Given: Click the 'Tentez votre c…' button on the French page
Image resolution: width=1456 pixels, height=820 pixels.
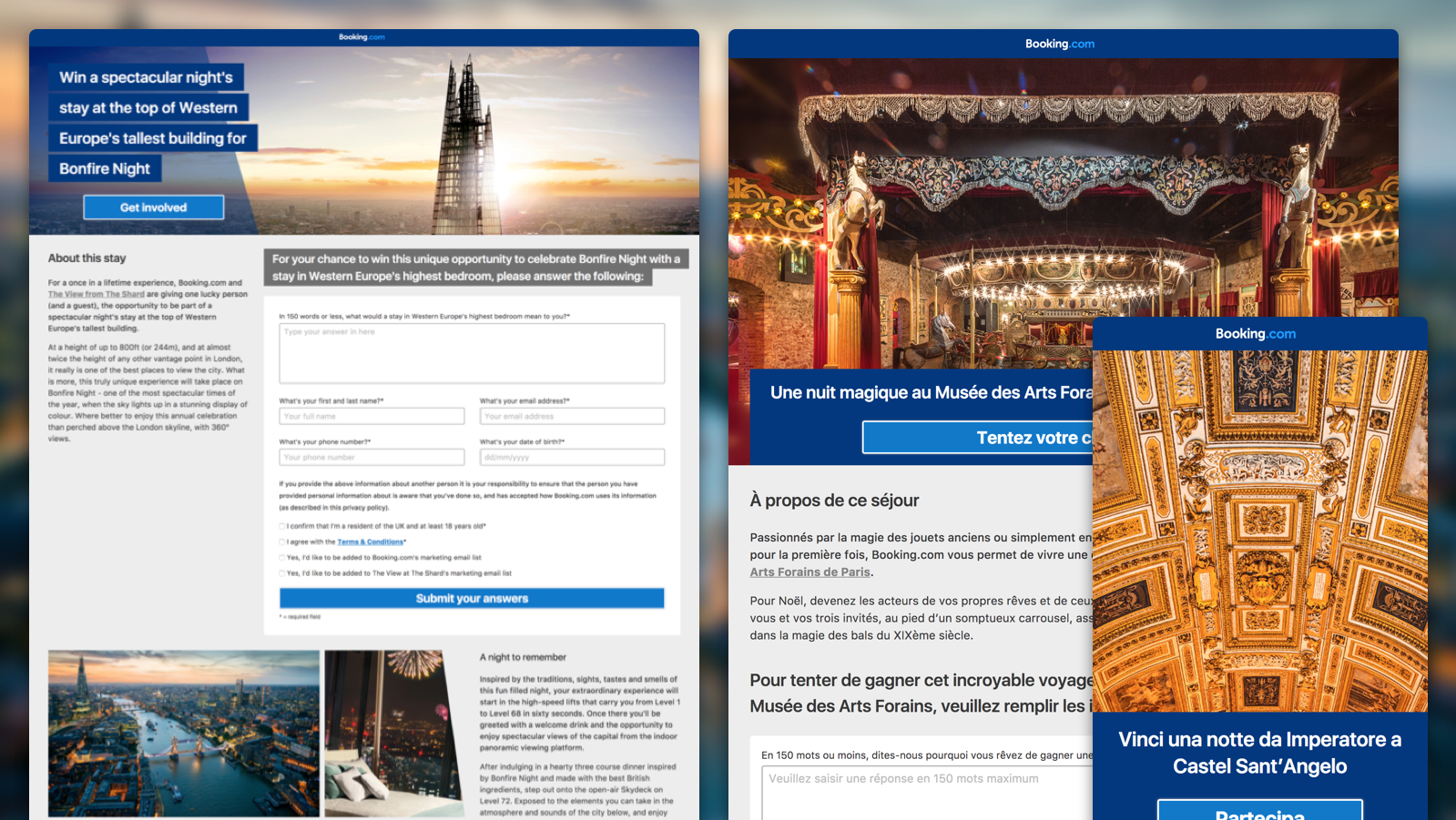Looking at the screenshot, I should click(x=978, y=438).
